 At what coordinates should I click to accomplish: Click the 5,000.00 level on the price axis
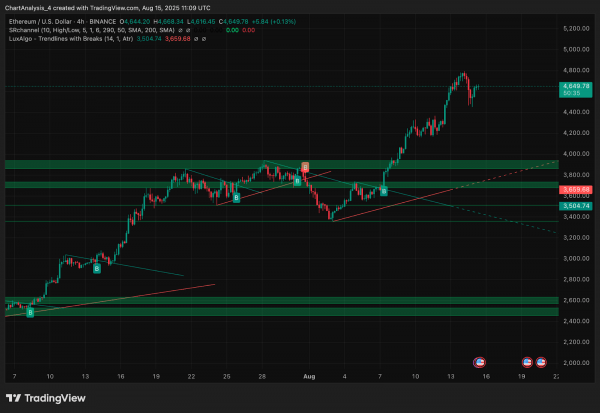(576, 49)
